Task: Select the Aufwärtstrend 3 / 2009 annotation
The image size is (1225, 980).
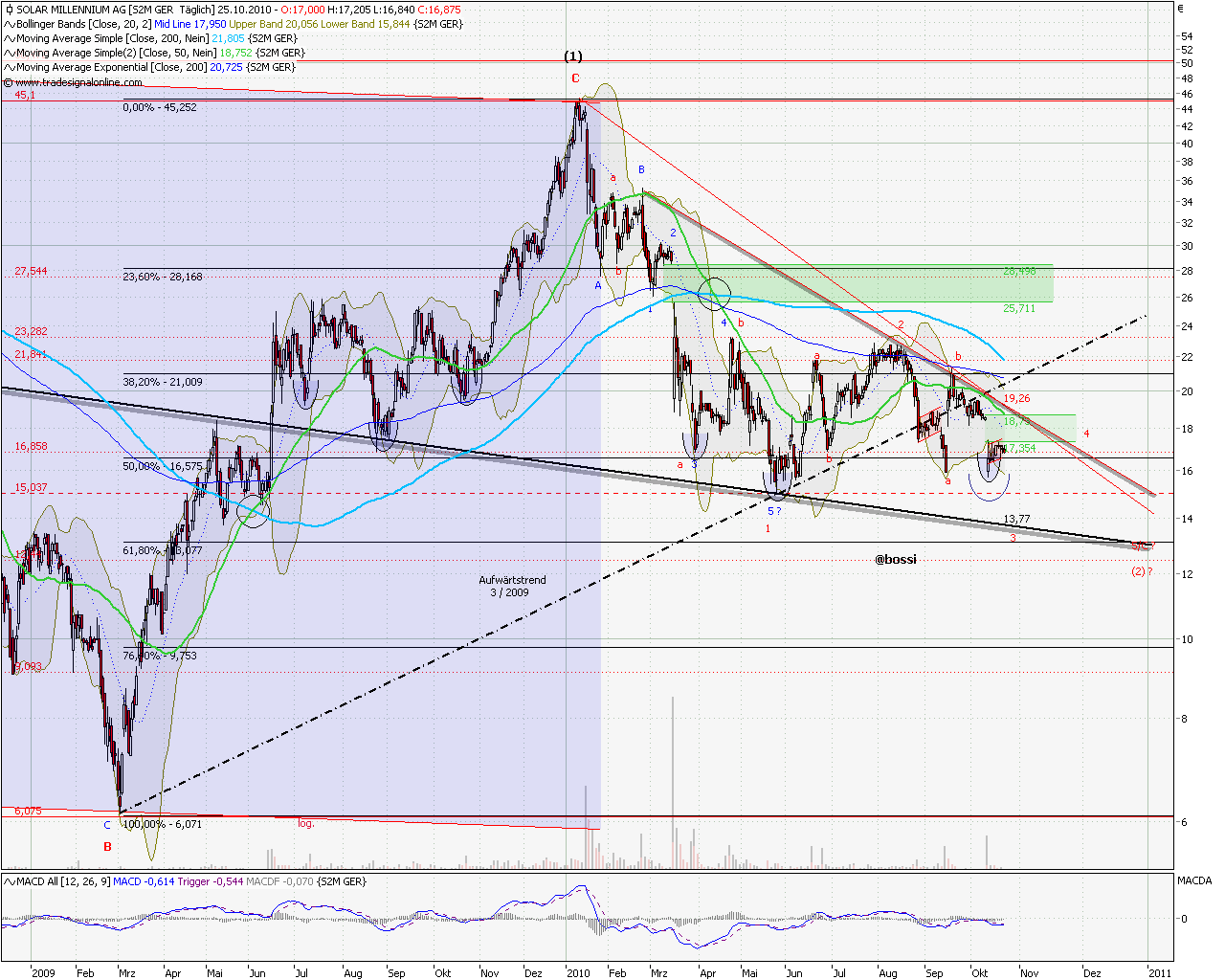Action: 512,585
